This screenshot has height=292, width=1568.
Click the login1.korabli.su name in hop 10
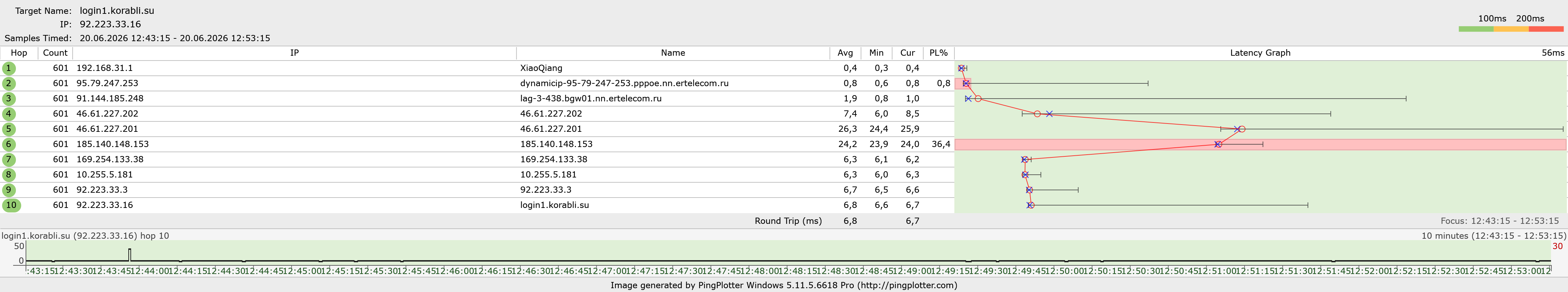coord(554,205)
